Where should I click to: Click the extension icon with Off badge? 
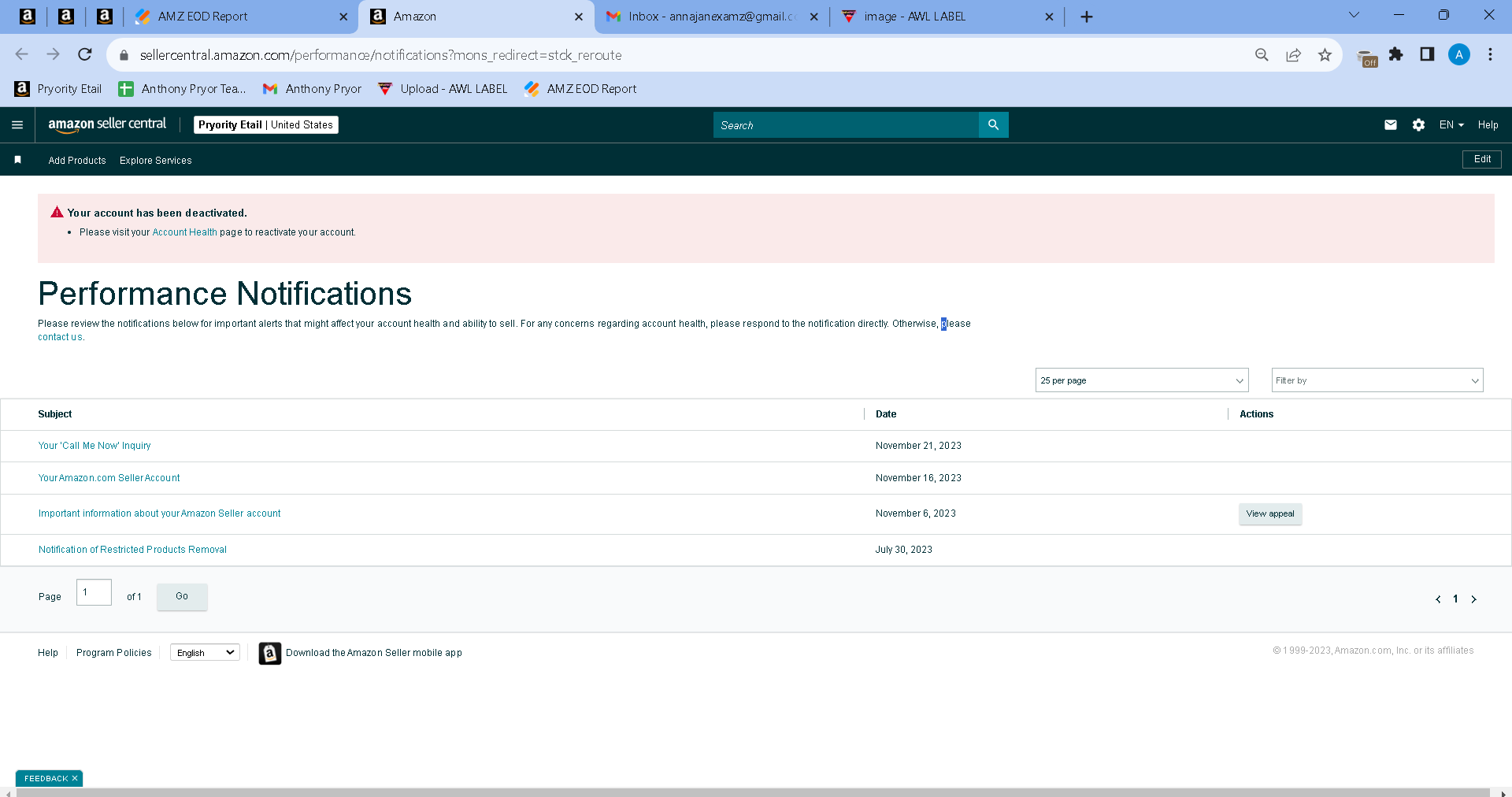[x=1367, y=57]
